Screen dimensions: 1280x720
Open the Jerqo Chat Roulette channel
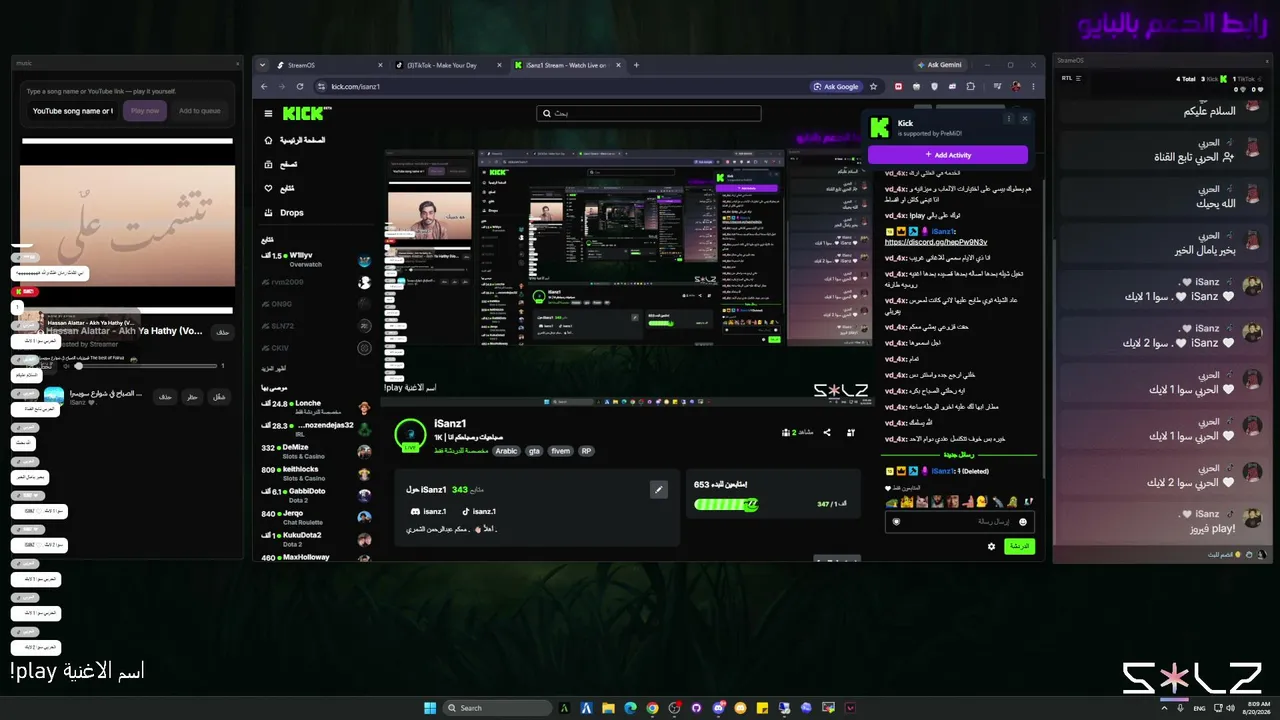click(316, 517)
